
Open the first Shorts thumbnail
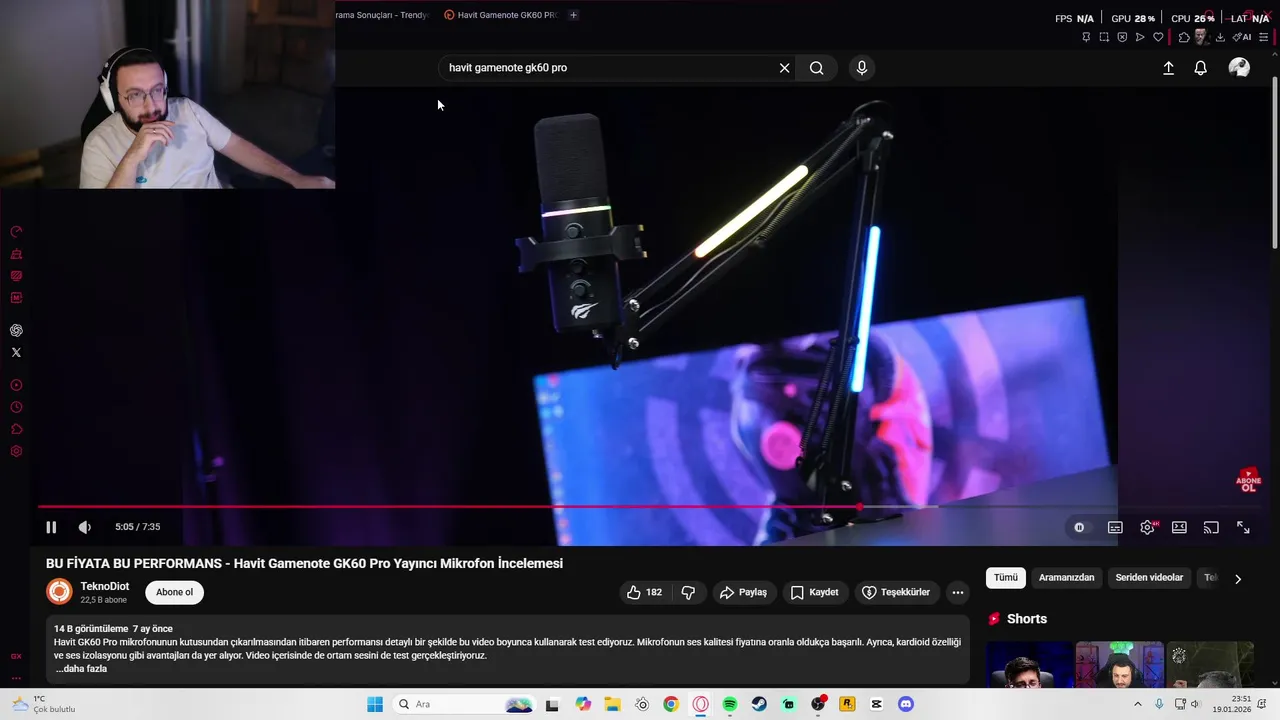tap(1029, 665)
